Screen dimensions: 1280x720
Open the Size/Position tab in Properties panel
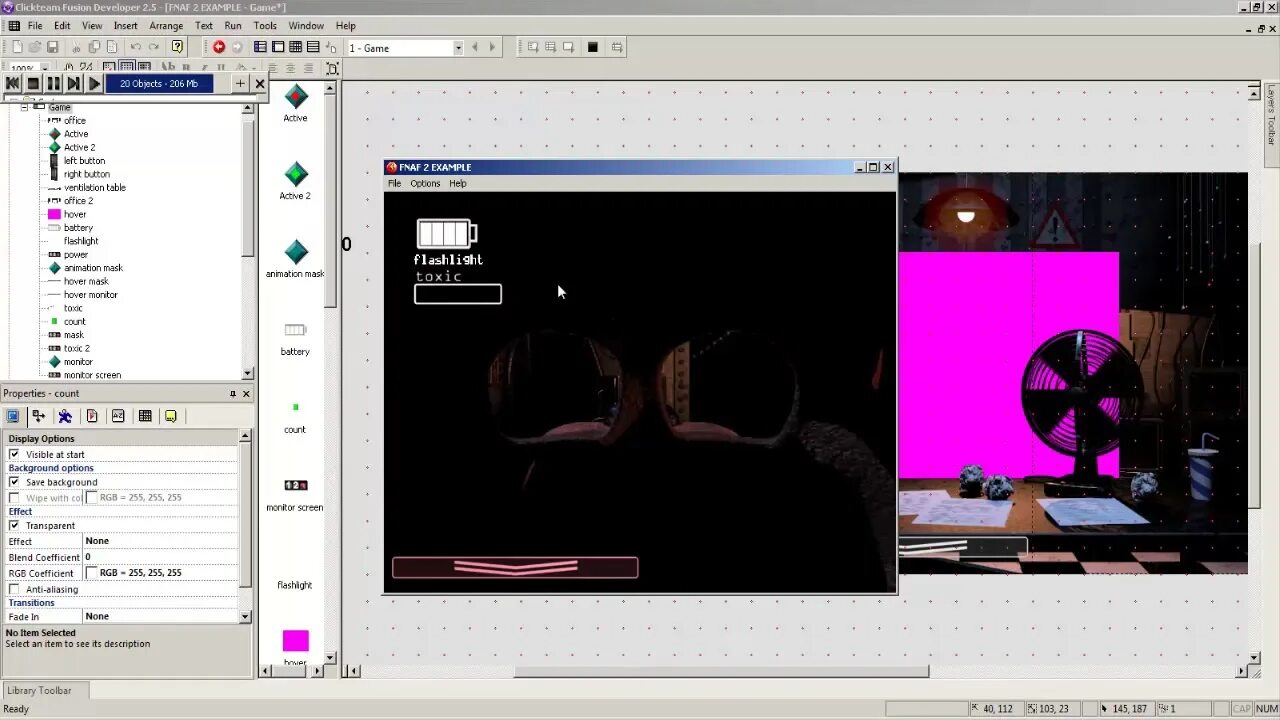click(39, 416)
